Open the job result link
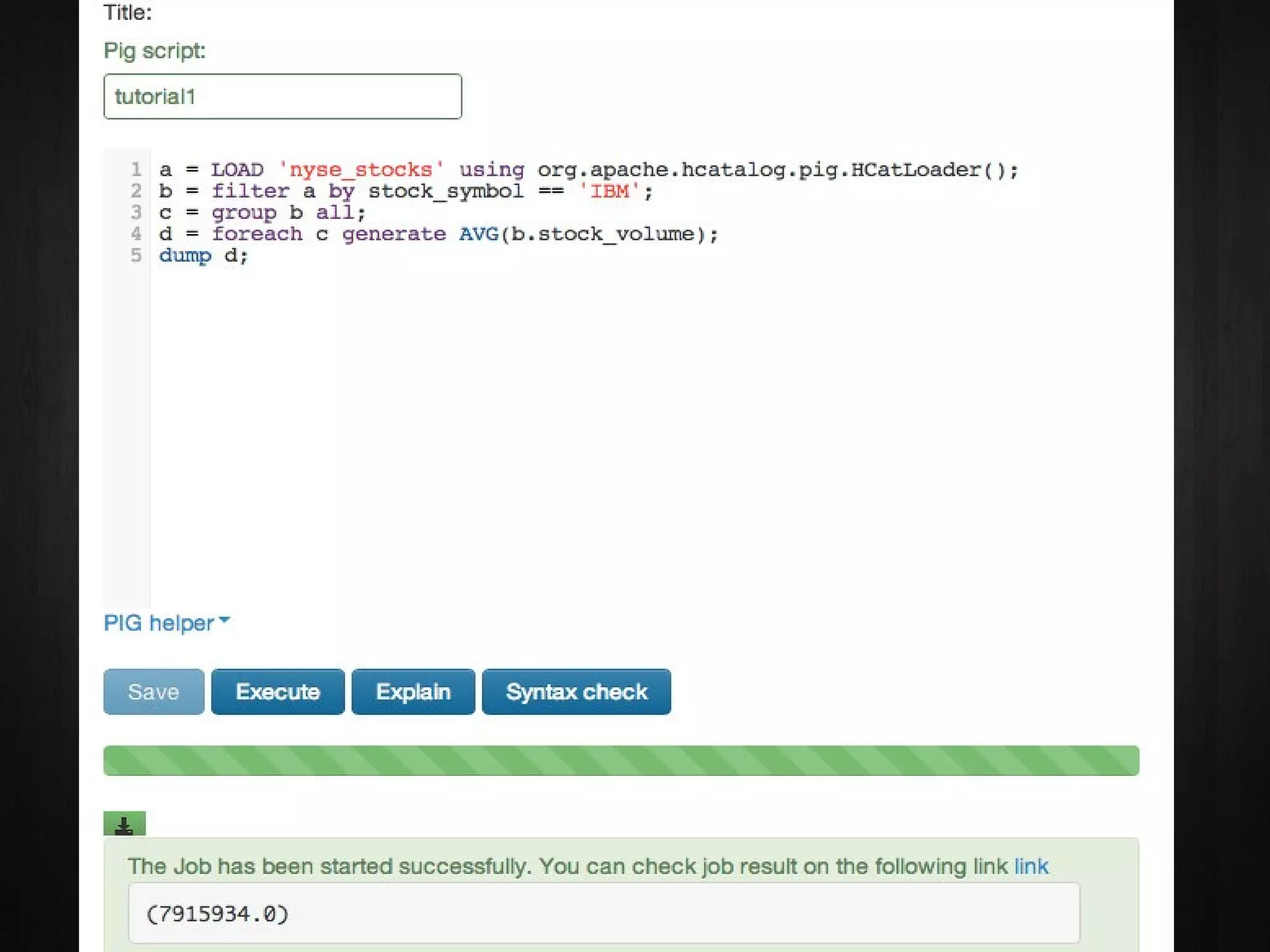This screenshot has width=1270, height=952. 1031,866
